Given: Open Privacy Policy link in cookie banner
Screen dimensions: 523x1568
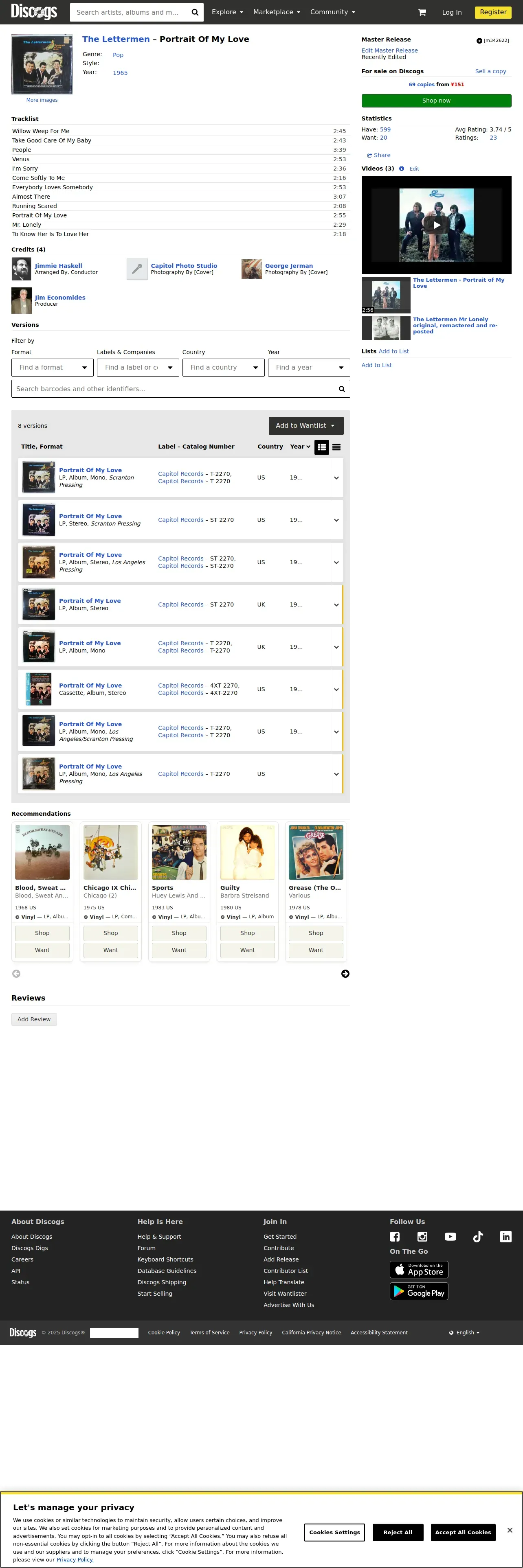Looking at the screenshot, I should coord(75,1559).
